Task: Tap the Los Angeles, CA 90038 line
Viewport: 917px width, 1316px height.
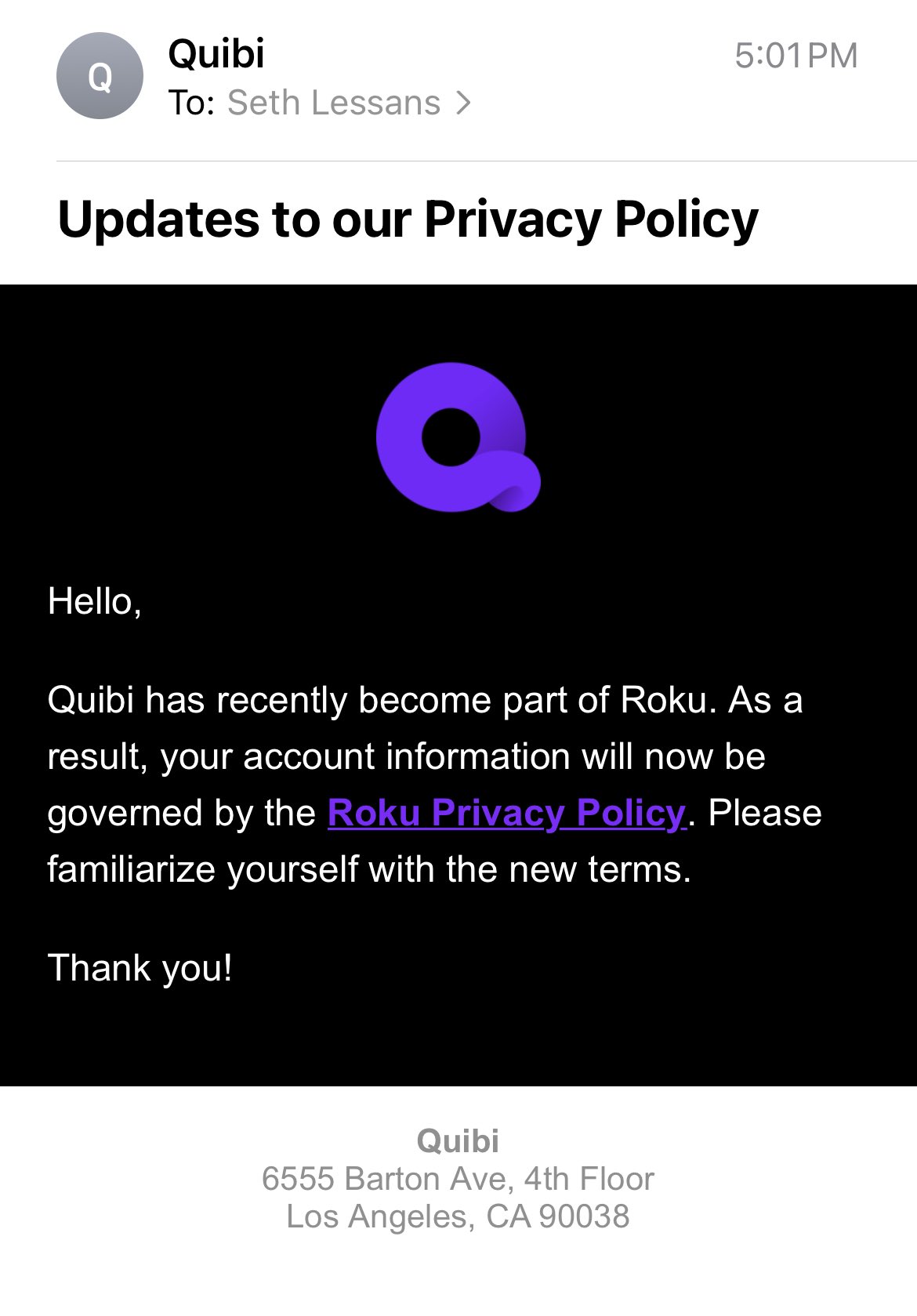Action: coord(458,1216)
